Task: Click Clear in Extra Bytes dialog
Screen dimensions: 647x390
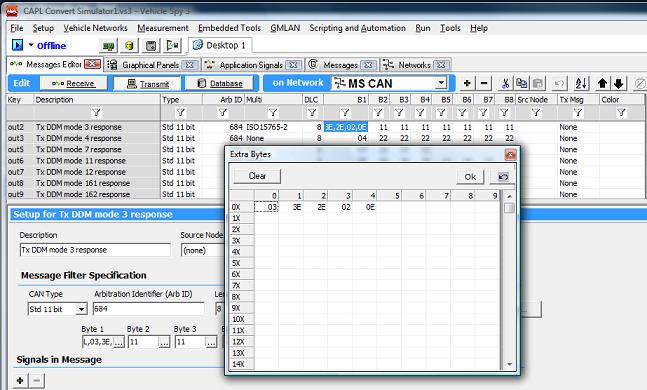Action: (x=257, y=176)
